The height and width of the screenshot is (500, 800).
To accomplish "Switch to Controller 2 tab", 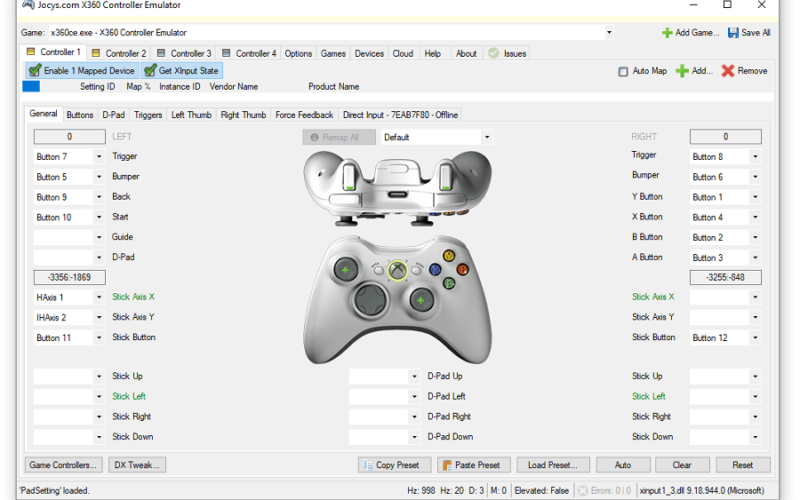I will (119, 53).
